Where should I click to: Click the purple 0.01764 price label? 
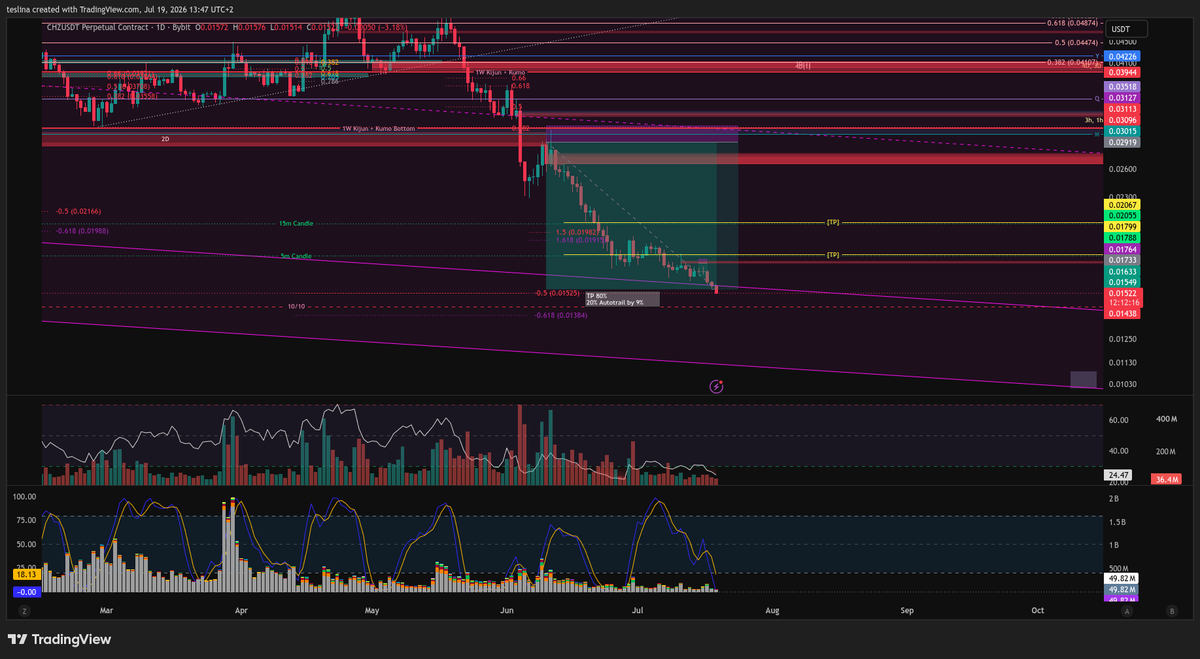[1121, 249]
